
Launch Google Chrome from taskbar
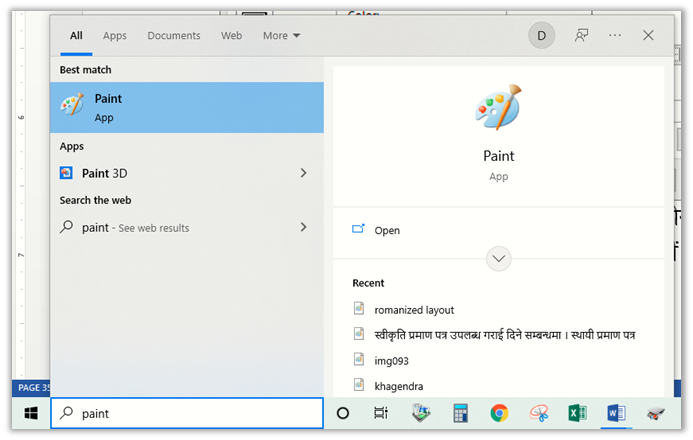point(499,413)
